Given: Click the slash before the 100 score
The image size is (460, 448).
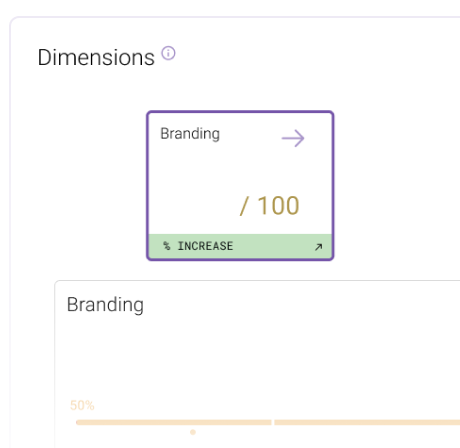Looking at the screenshot, I should [x=244, y=206].
